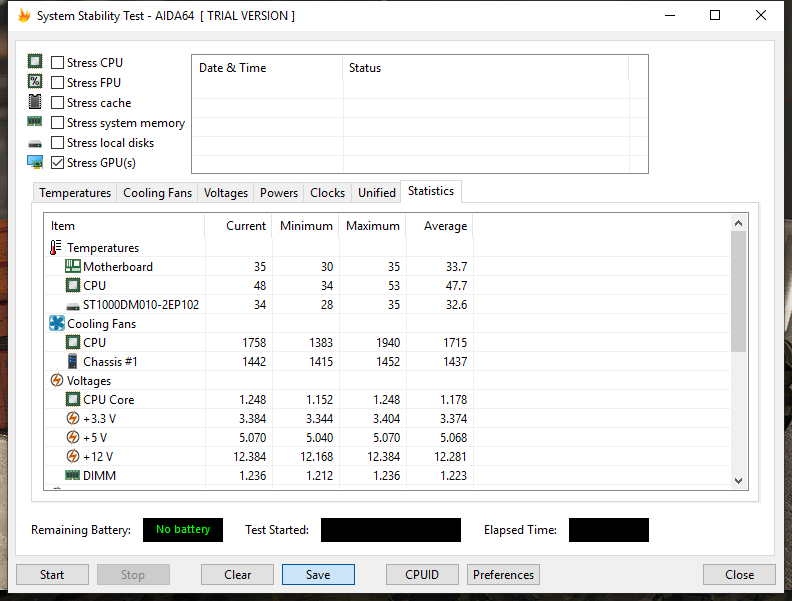Select the Unified tab
Viewport: 792px width, 601px height.
pos(376,193)
